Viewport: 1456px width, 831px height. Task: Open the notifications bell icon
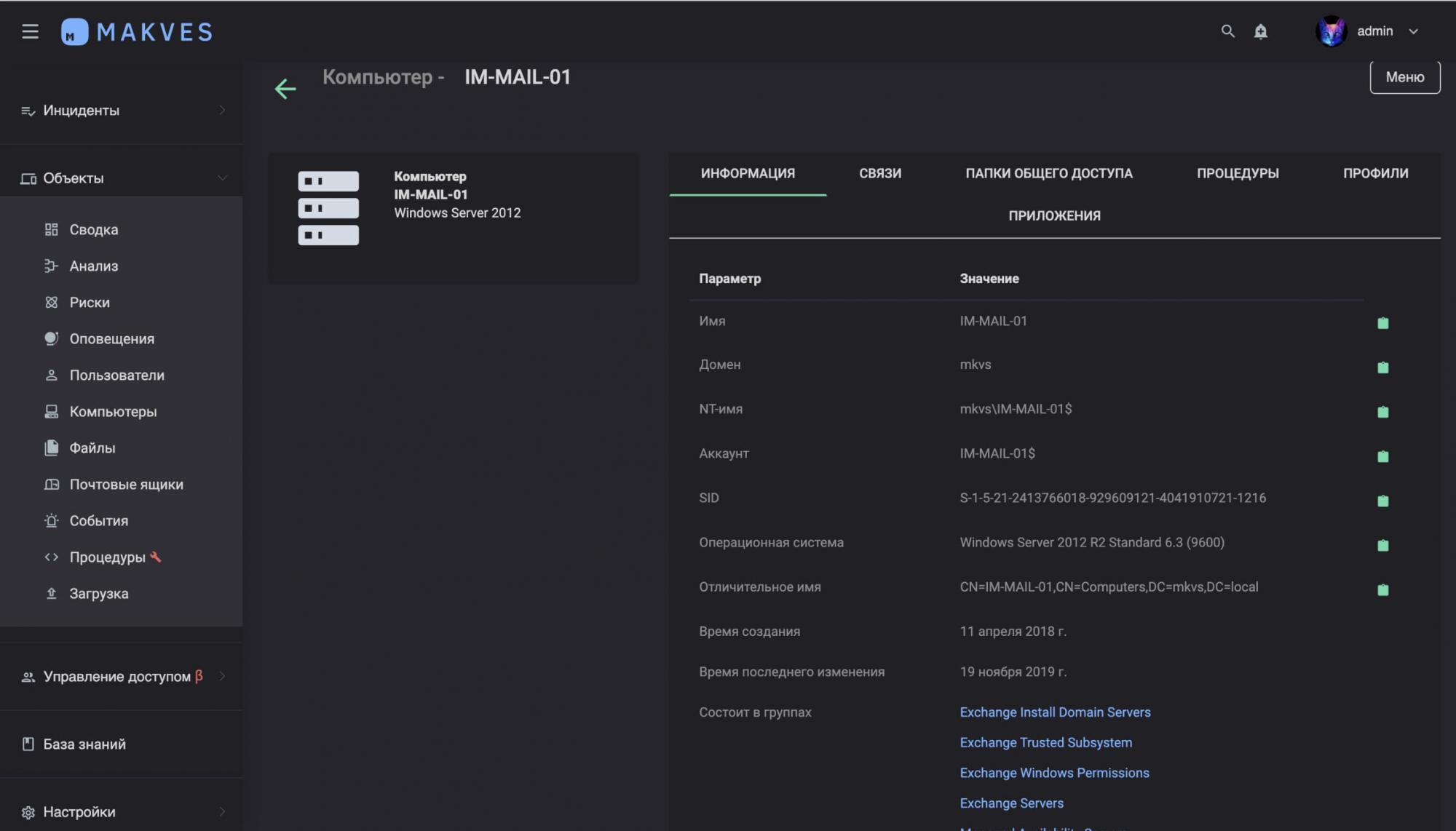click(1260, 31)
